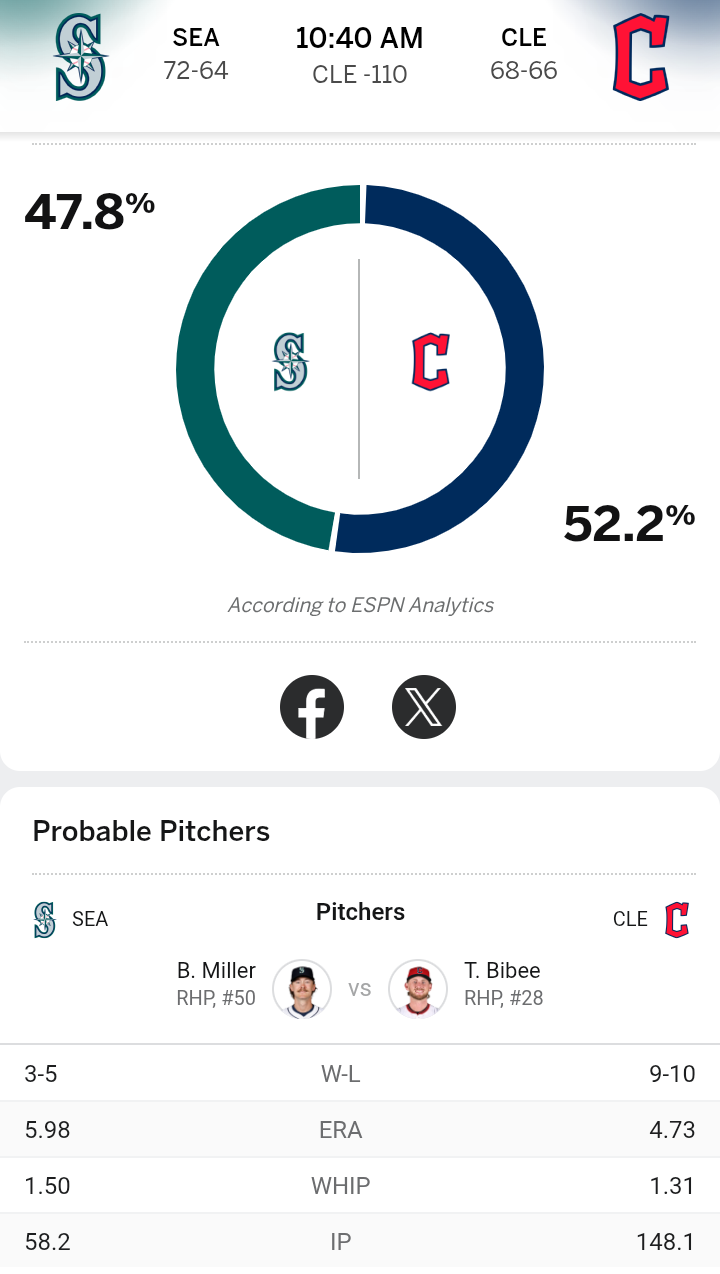Click the CLE -110 betting line
The image size is (720, 1274).
[360, 75]
